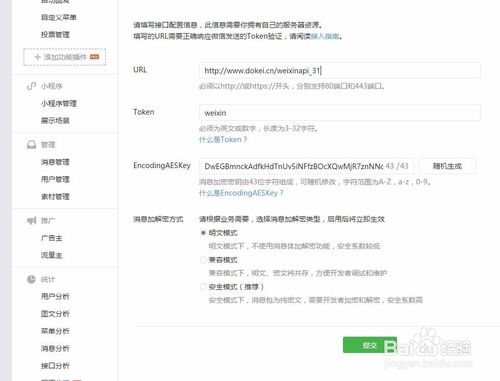
Task: Go to 消息管理 in the sidebar
Action: 55,162
